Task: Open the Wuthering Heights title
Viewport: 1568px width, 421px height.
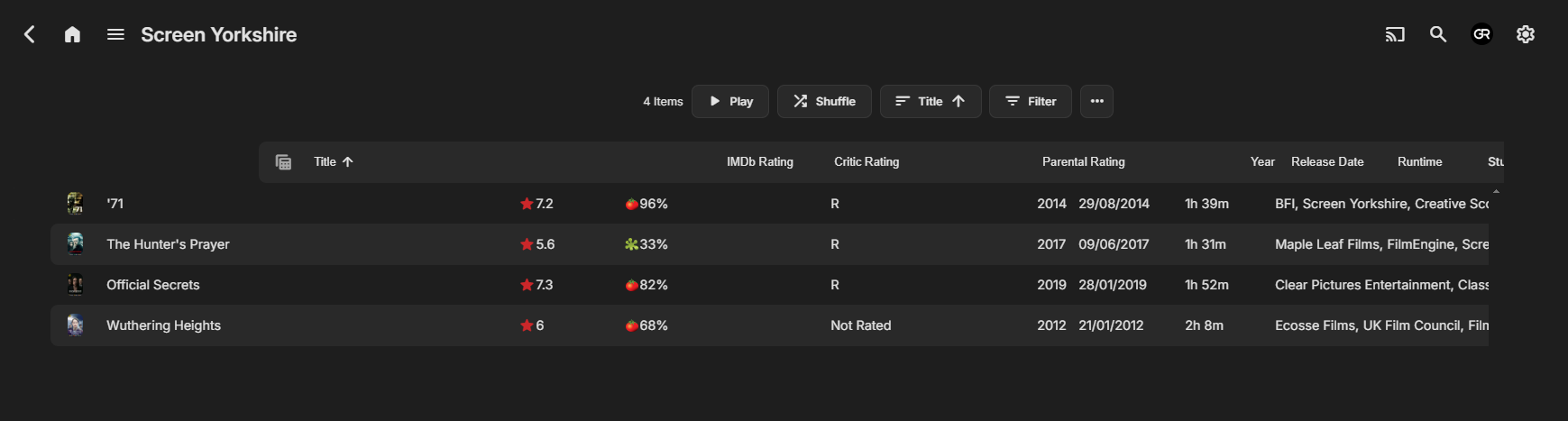Action: pos(163,325)
